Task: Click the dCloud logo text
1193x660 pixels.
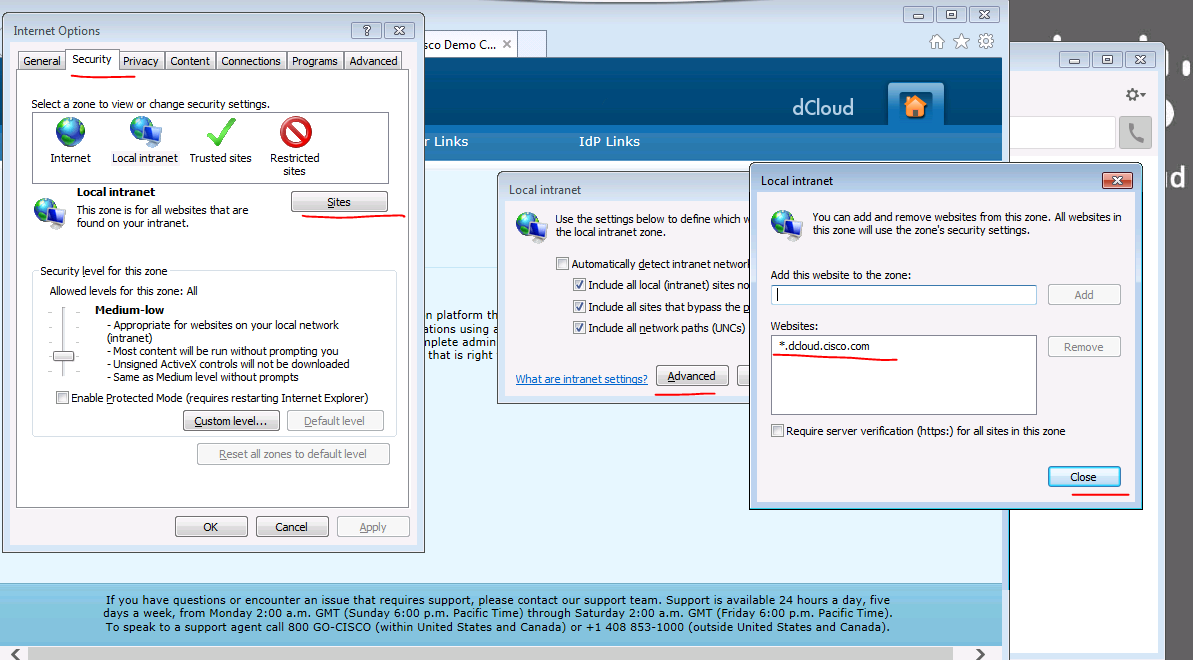Action: click(822, 107)
